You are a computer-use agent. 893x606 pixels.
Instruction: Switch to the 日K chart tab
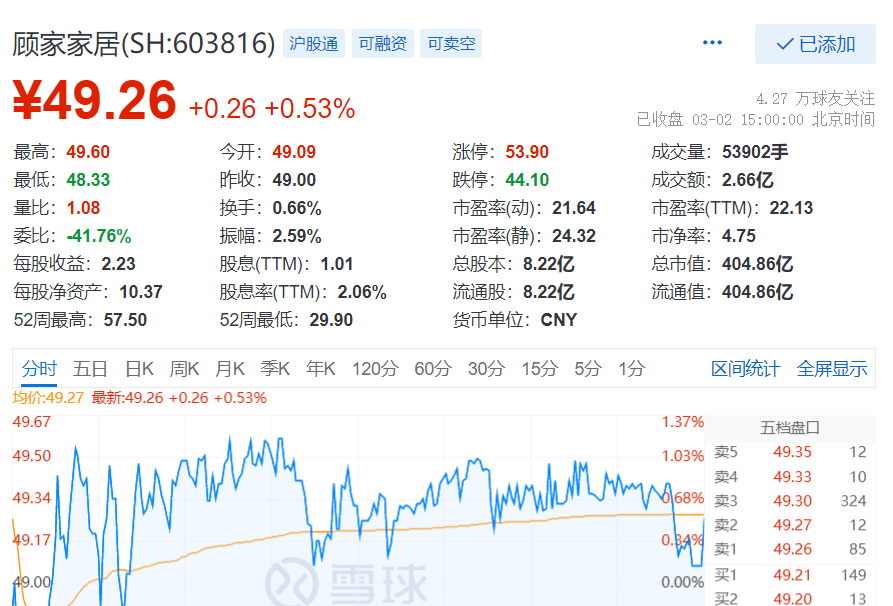pyautogui.click(x=139, y=369)
